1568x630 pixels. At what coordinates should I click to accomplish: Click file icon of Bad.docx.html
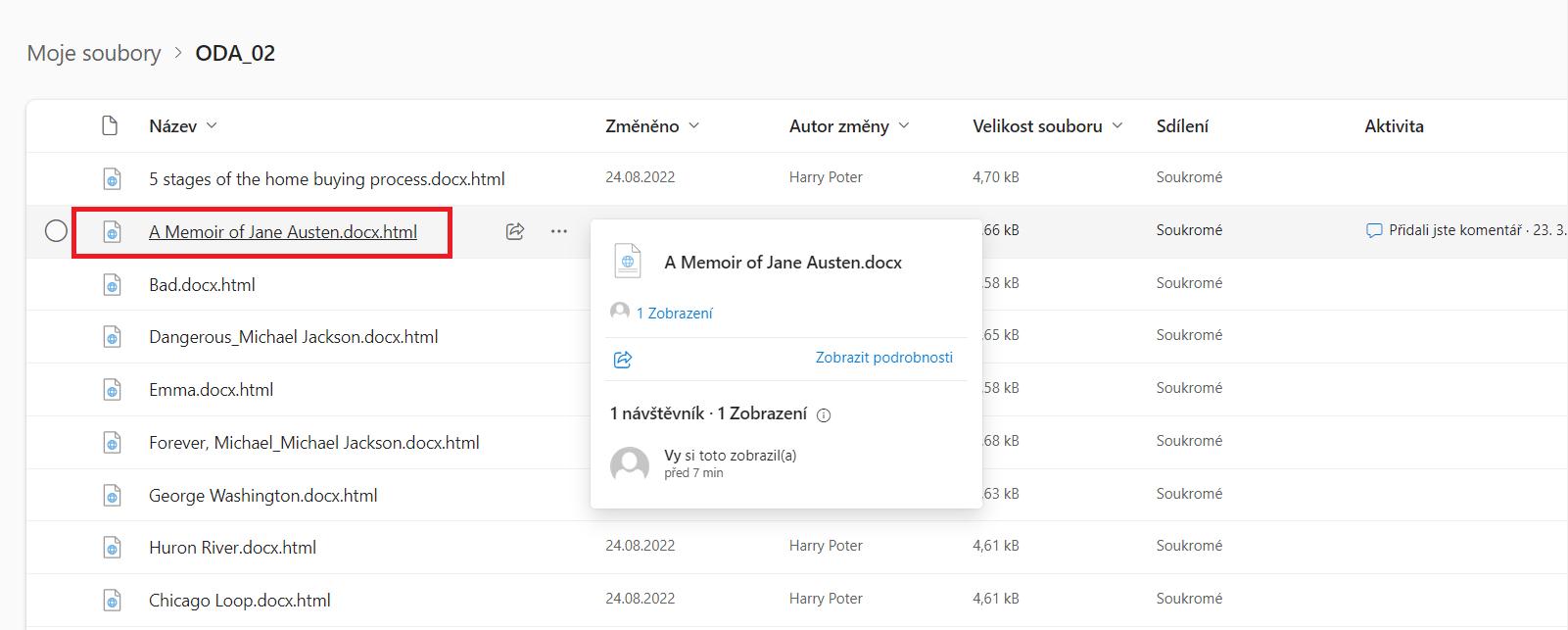(x=113, y=285)
